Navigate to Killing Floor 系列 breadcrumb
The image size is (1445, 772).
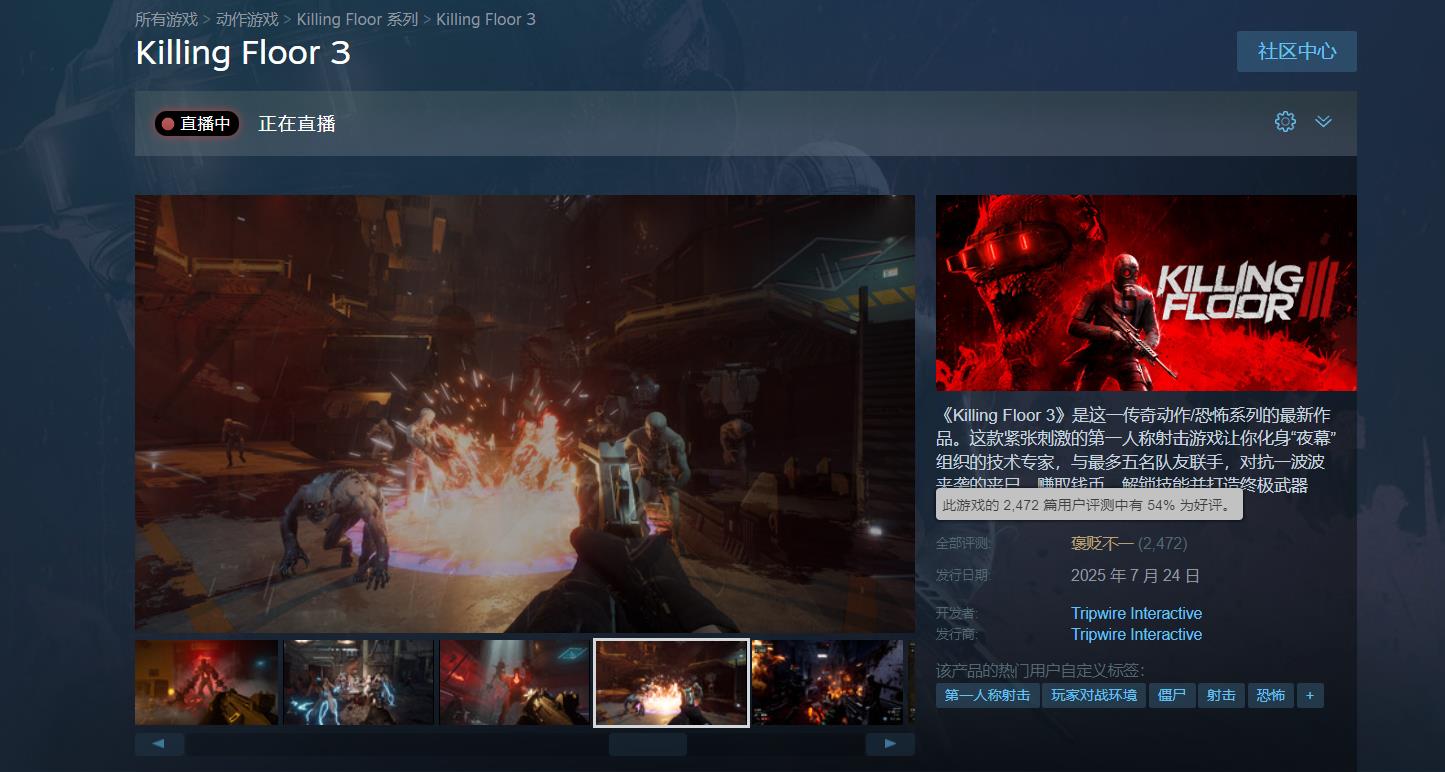tap(357, 19)
